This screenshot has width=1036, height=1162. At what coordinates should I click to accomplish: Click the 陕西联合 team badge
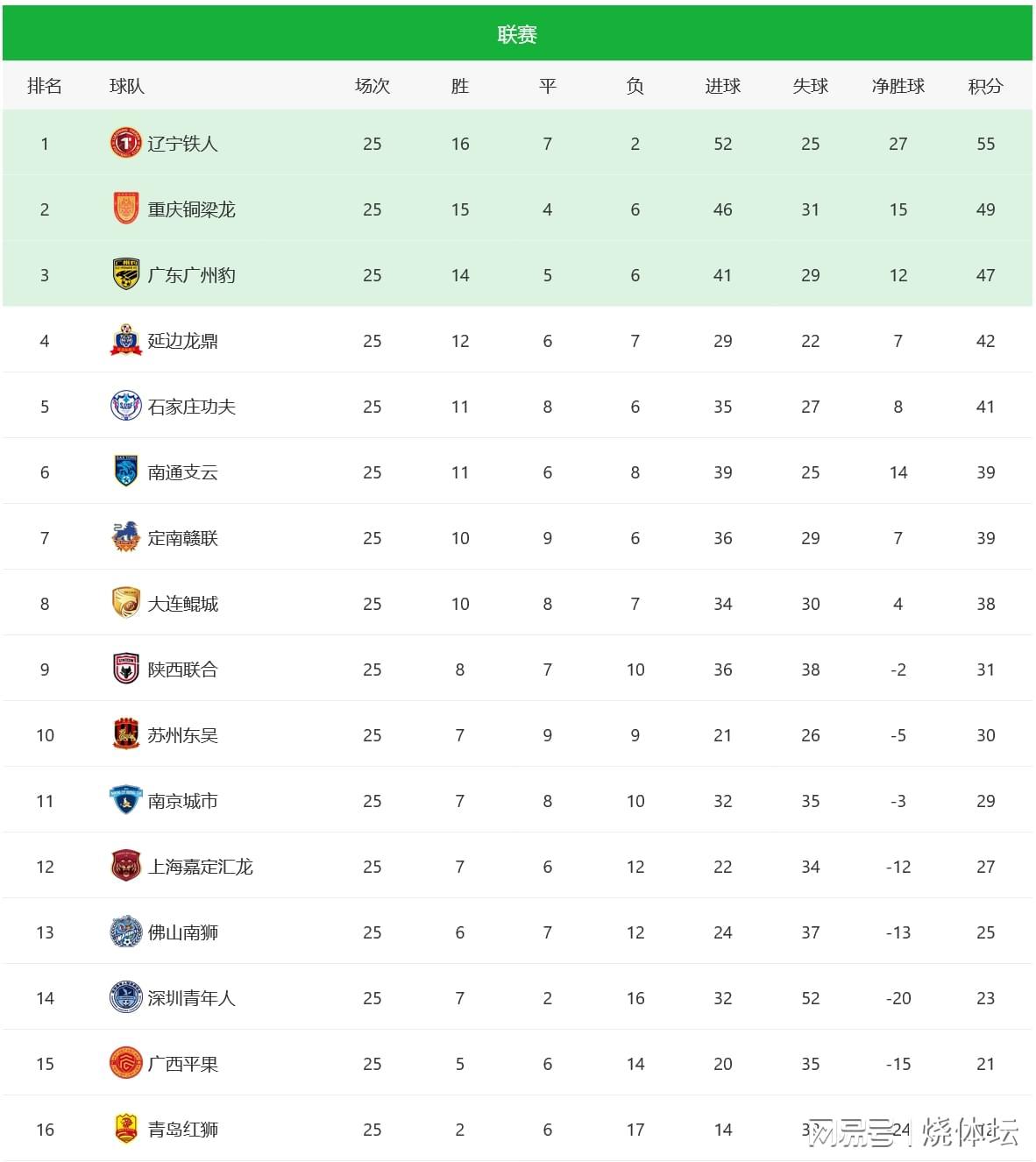[126, 669]
